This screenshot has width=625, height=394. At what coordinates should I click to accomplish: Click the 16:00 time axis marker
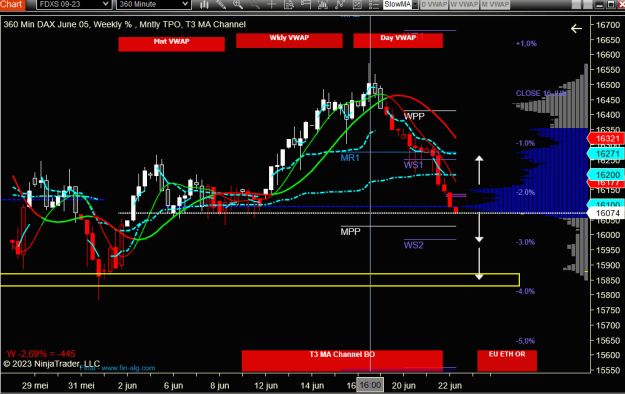370,385
